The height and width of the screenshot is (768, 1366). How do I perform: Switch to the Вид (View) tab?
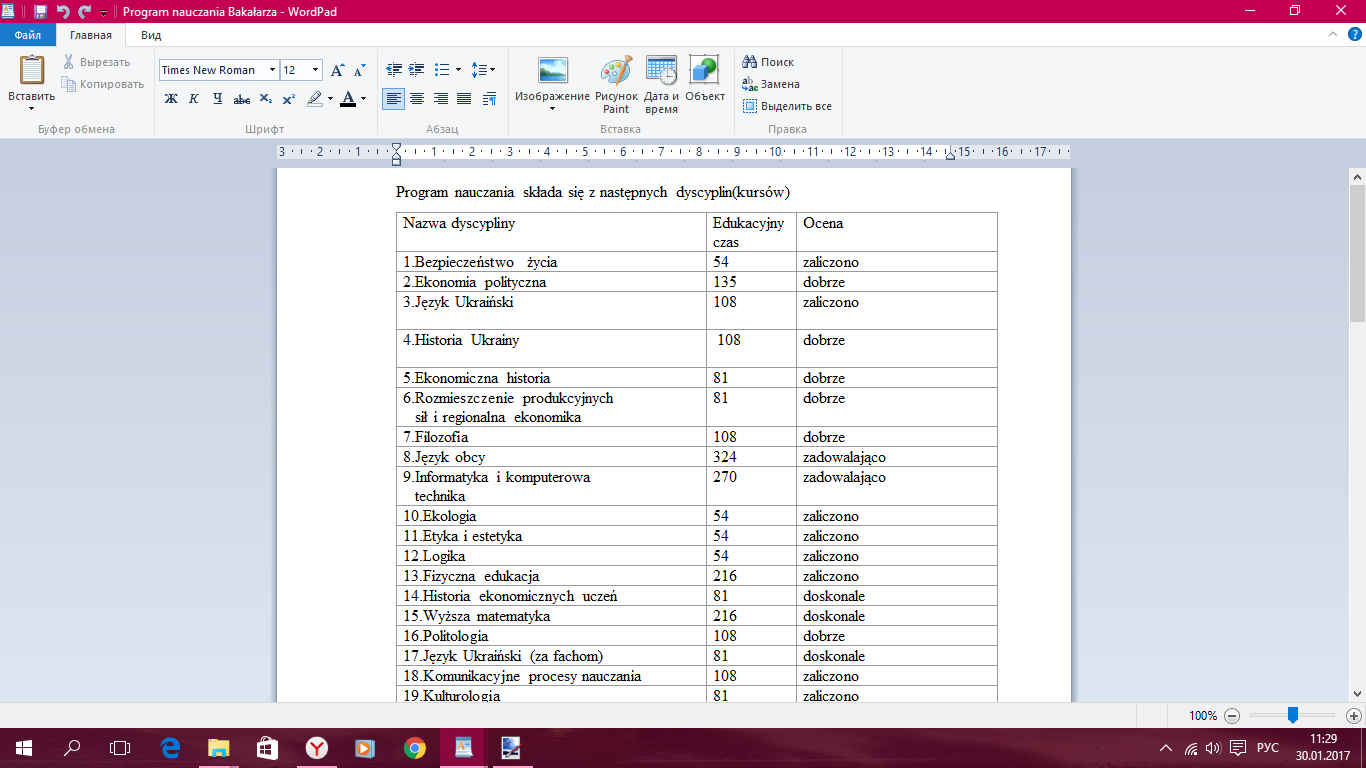(151, 34)
